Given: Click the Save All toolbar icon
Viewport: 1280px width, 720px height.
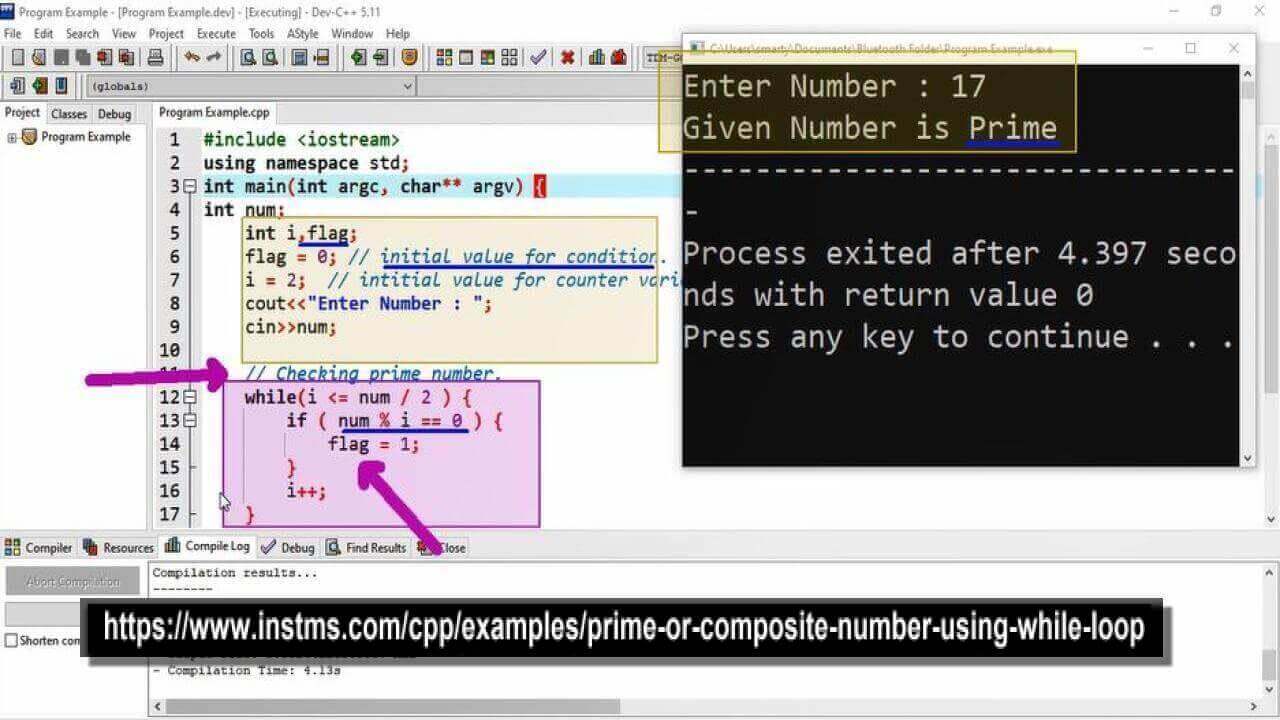Looking at the screenshot, I should pyautogui.click(x=82, y=57).
